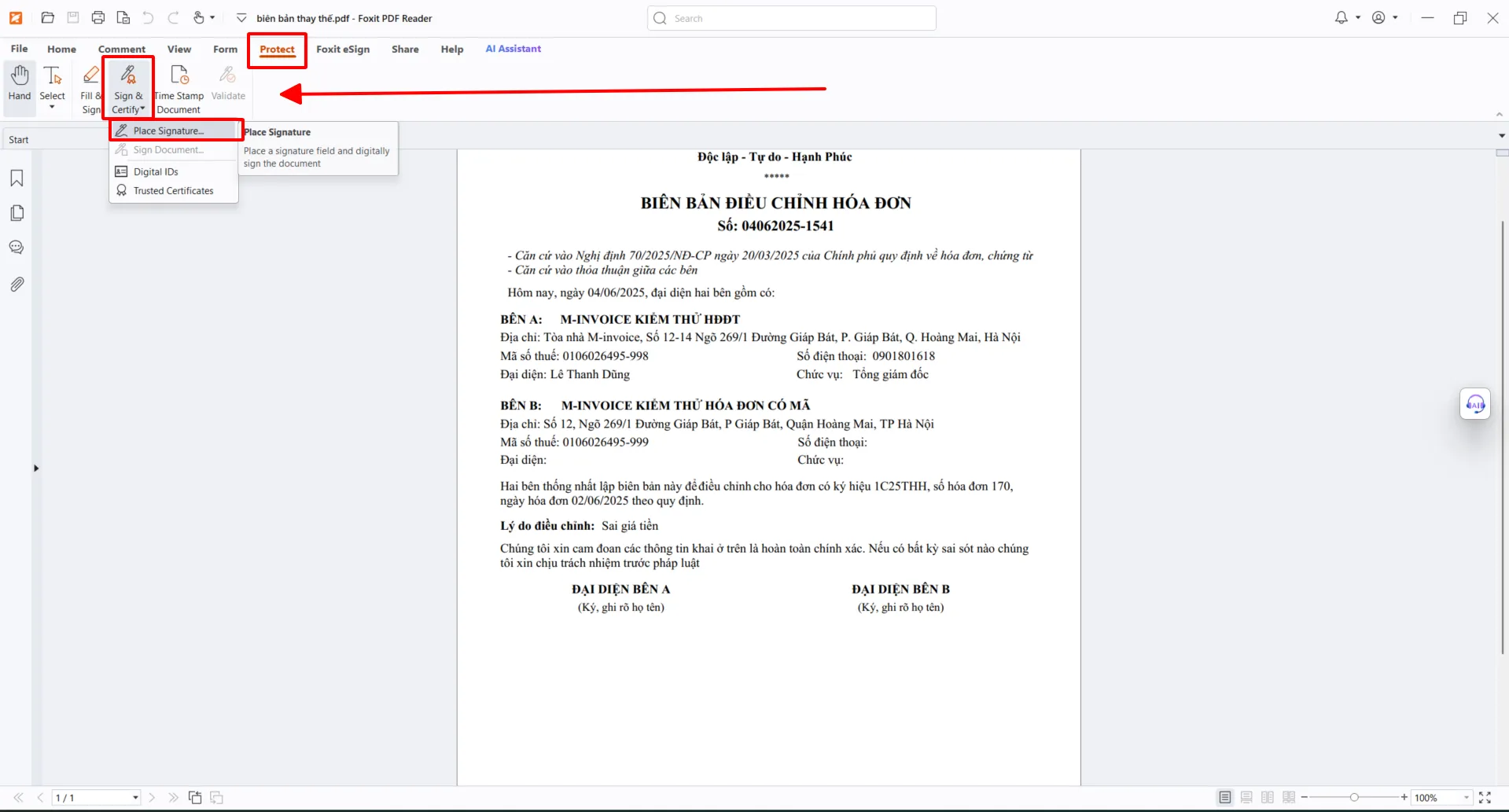1509x812 pixels.
Task: Select the Select text tool
Action: [53, 82]
